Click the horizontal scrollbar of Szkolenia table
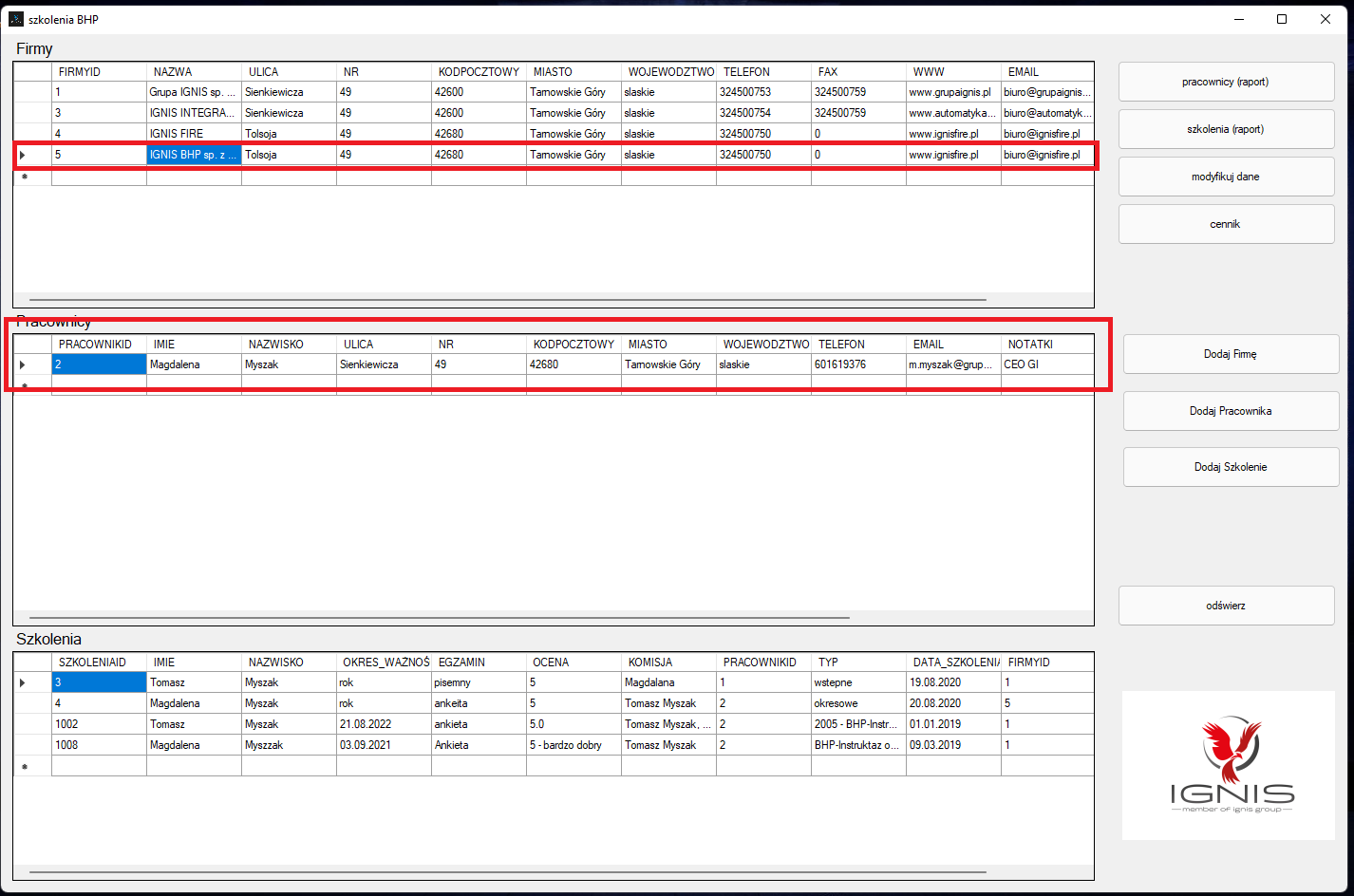 (x=508, y=871)
